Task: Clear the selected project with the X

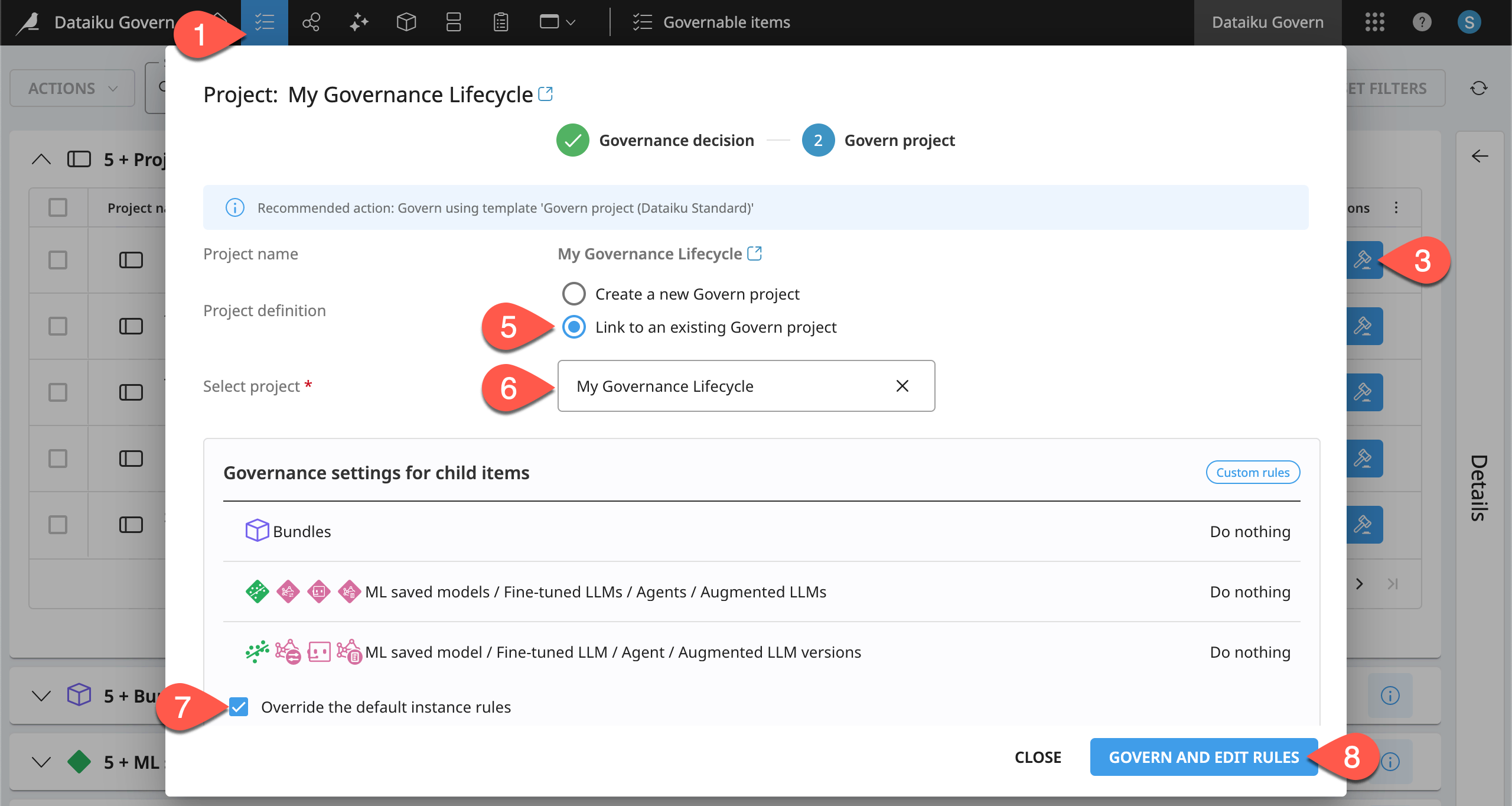Action: 902,386
